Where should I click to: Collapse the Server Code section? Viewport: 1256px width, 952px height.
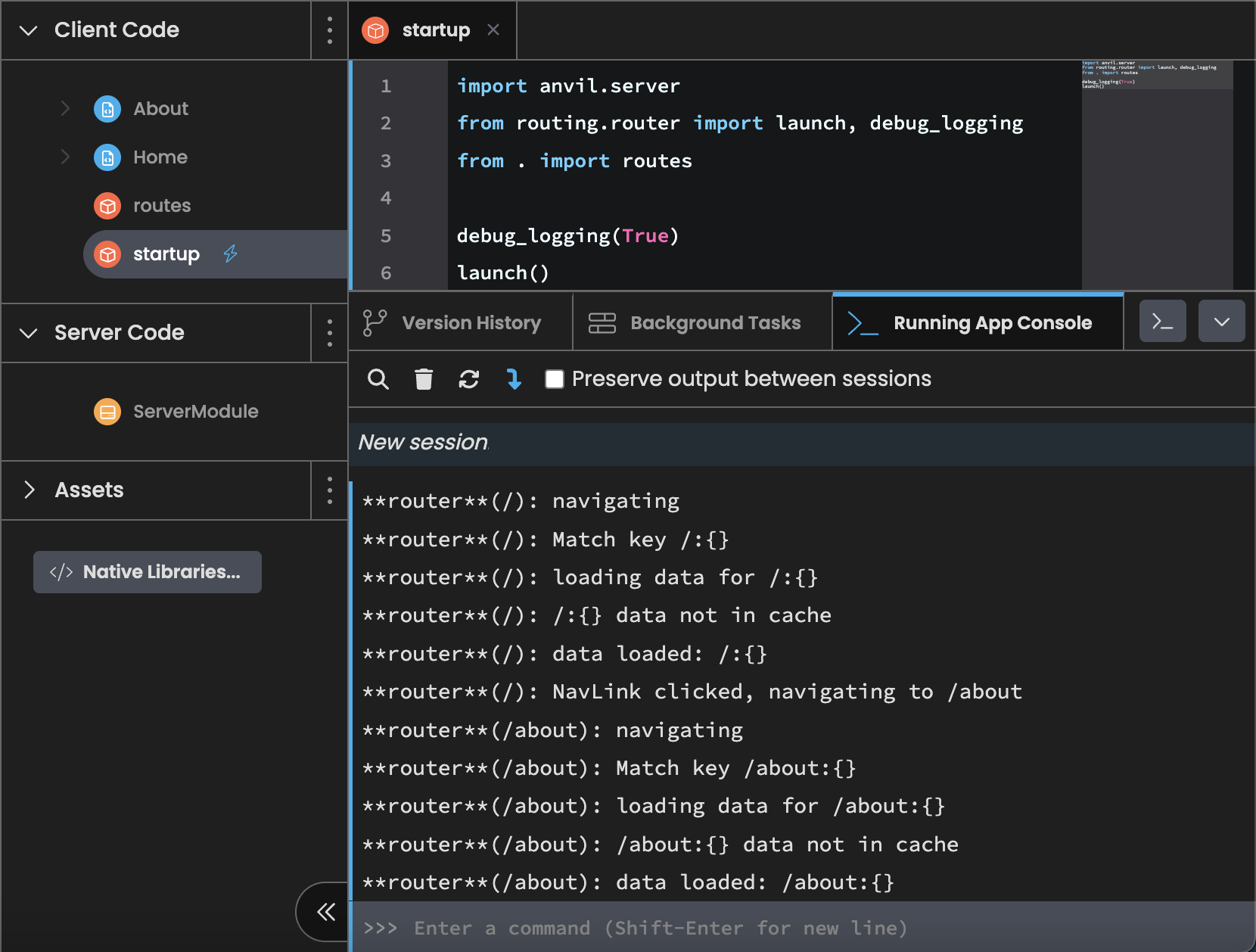click(28, 333)
